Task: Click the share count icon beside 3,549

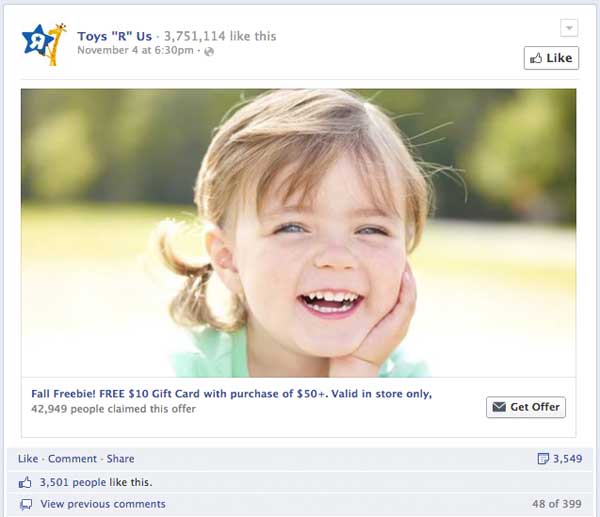Action: pyautogui.click(x=543, y=458)
